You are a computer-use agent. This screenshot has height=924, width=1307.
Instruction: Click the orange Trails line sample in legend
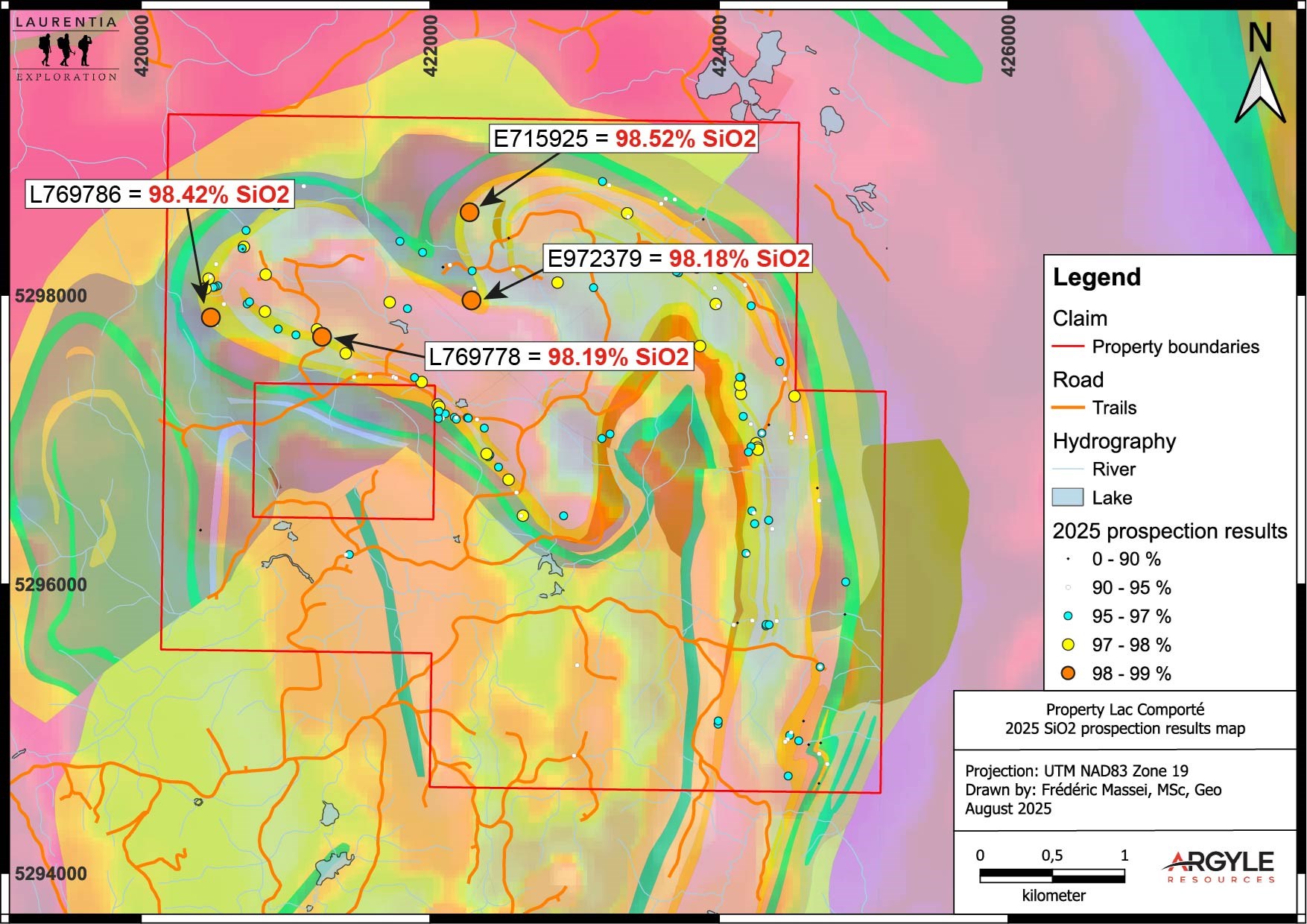click(x=1067, y=408)
